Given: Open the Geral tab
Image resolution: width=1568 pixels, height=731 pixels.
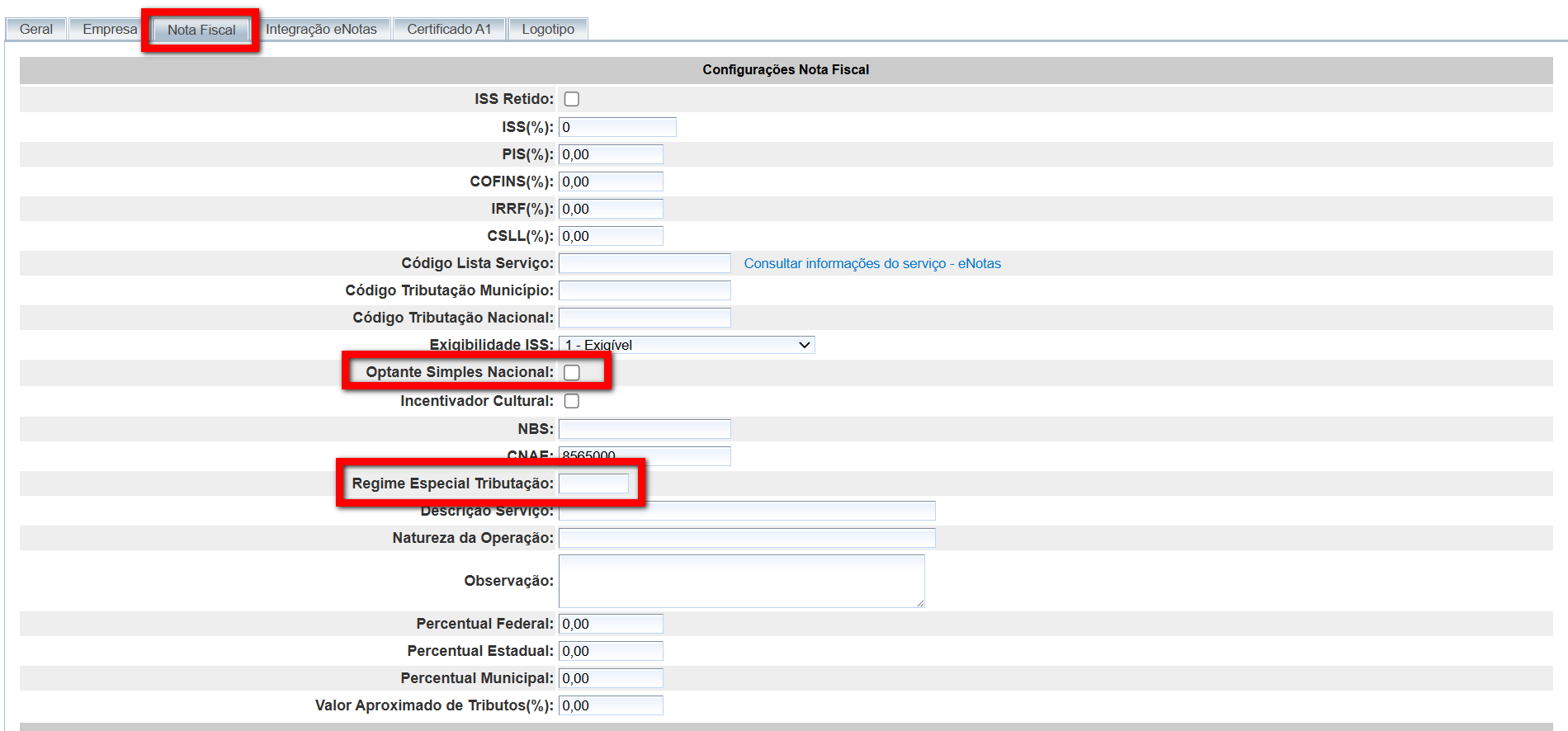Looking at the screenshot, I should pos(35,29).
